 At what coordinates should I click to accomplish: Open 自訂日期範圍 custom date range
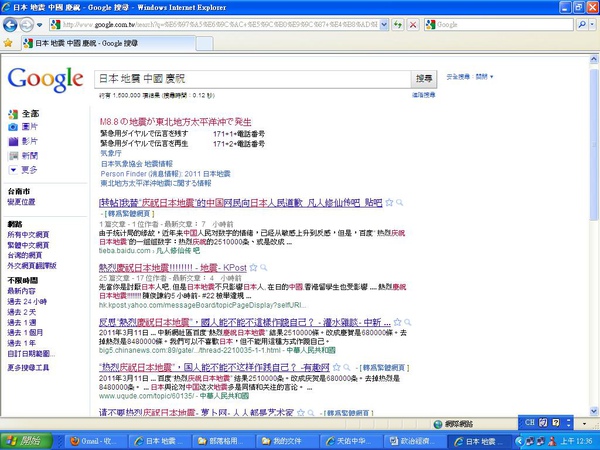point(31,354)
